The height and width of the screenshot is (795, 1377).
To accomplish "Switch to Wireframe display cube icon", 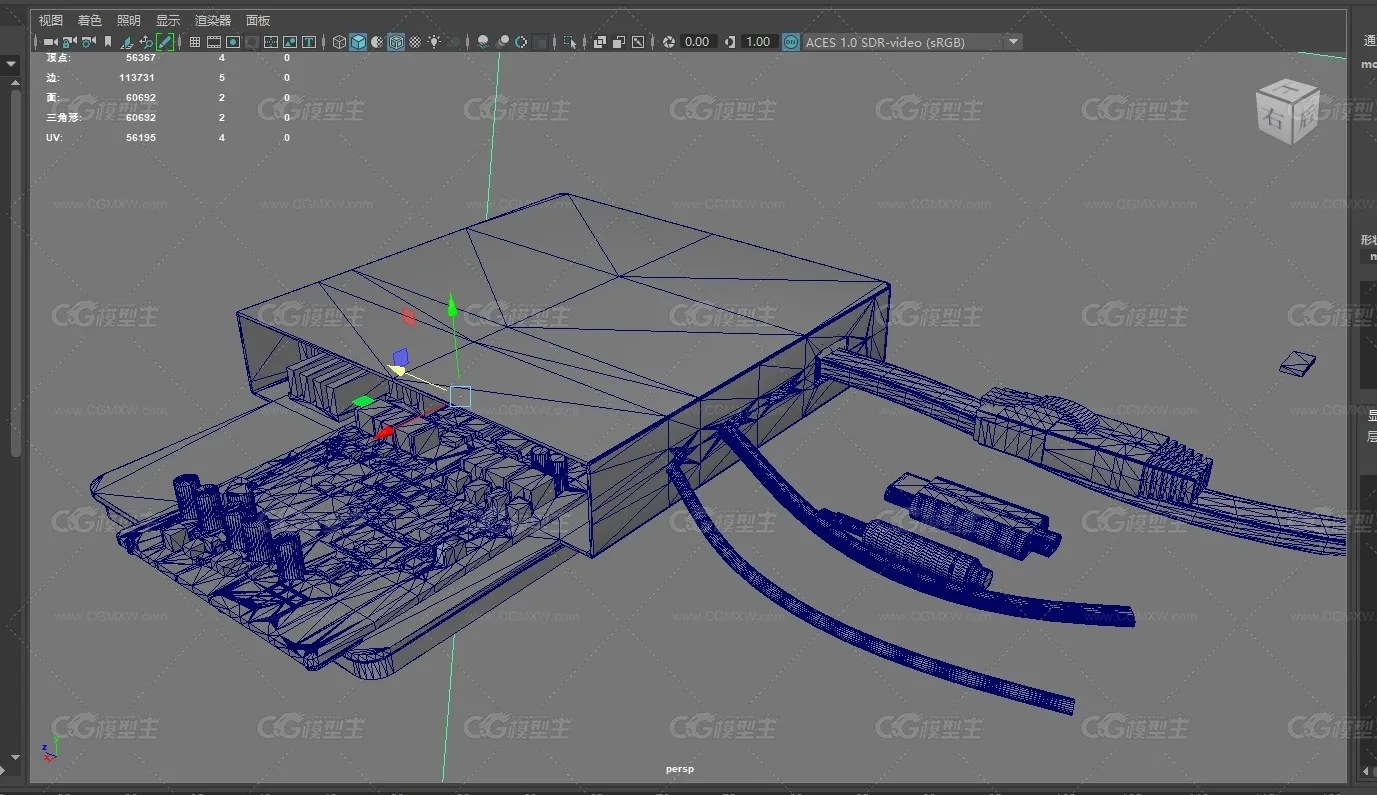I will click(339, 42).
